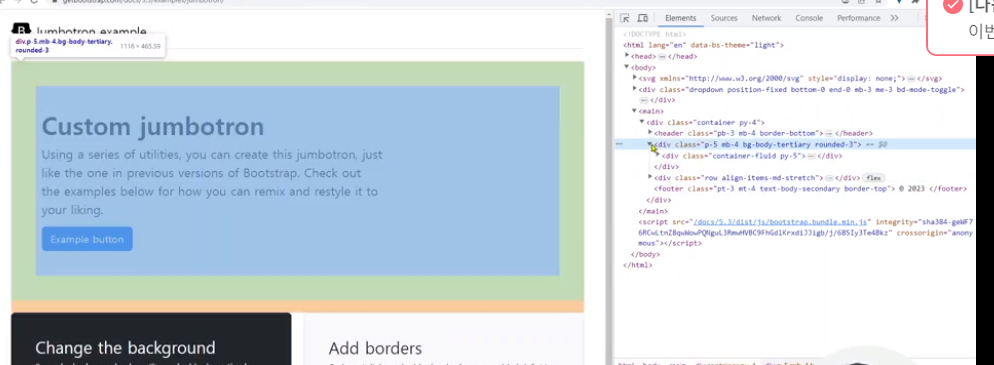This screenshot has width=994, height=365.
Task: Click ellipsis before dropdown div closing tag
Action: click(x=644, y=100)
